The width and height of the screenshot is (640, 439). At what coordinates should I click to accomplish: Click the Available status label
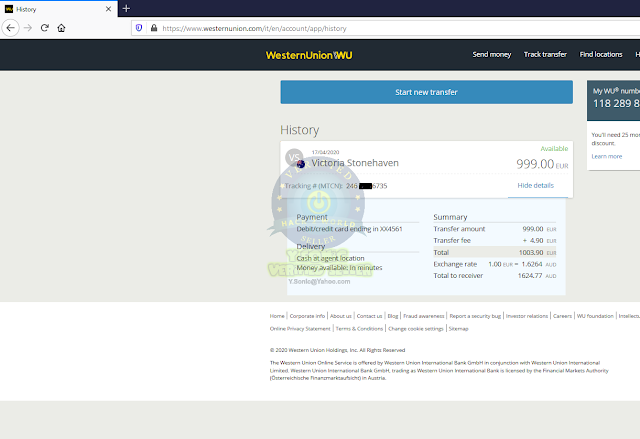[x=554, y=149]
